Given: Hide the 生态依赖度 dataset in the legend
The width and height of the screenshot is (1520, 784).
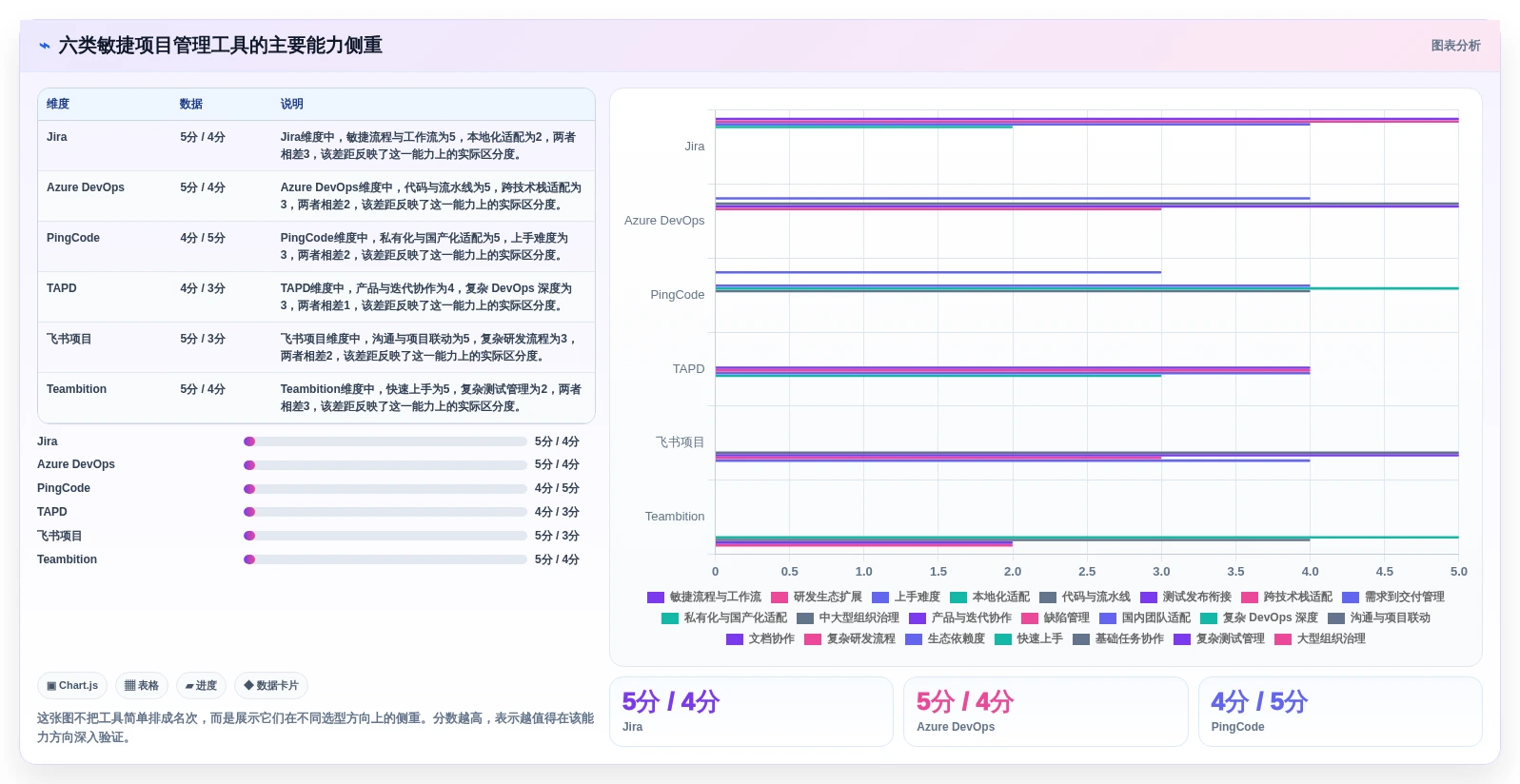Looking at the screenshot, I should tap(945, 638).
